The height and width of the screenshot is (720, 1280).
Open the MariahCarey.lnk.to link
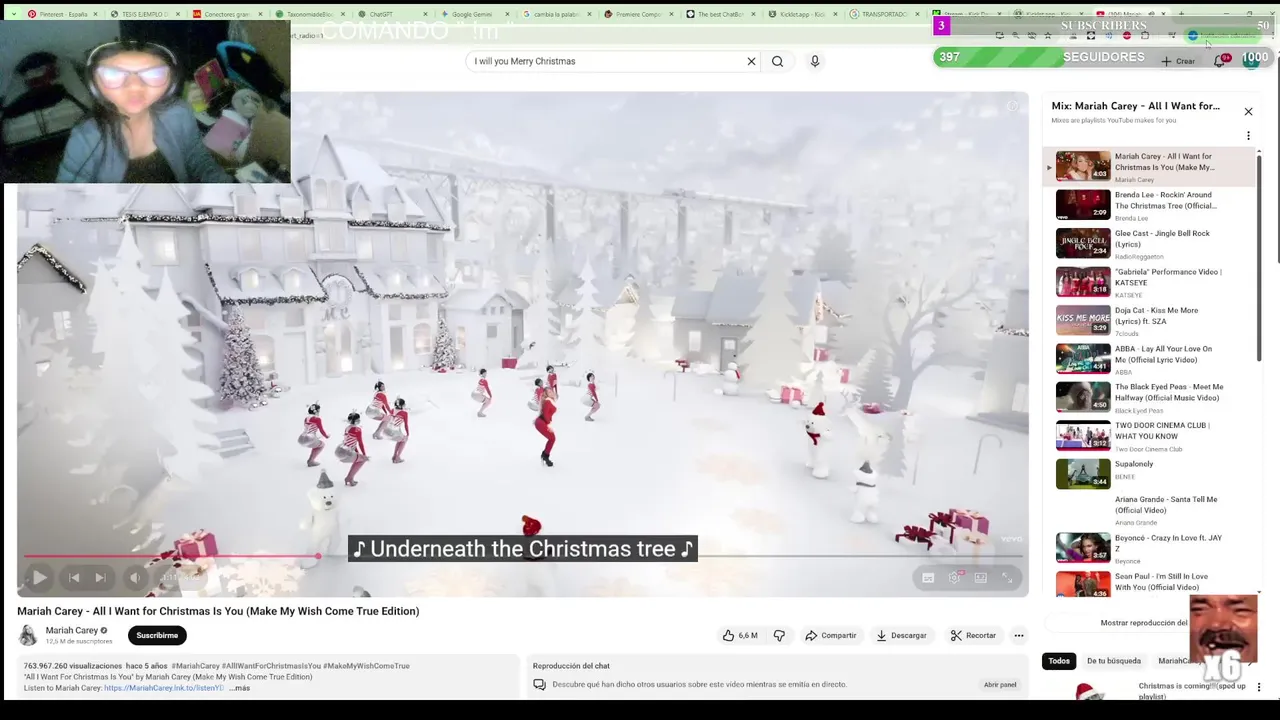tap(164, 688)
